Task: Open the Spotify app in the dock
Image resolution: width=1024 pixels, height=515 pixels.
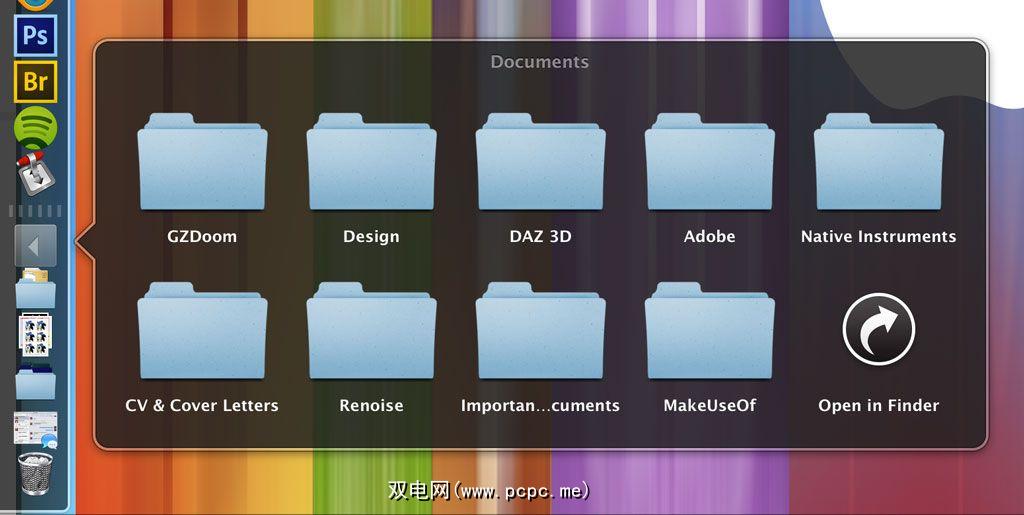Action: (x=35, y=128)
